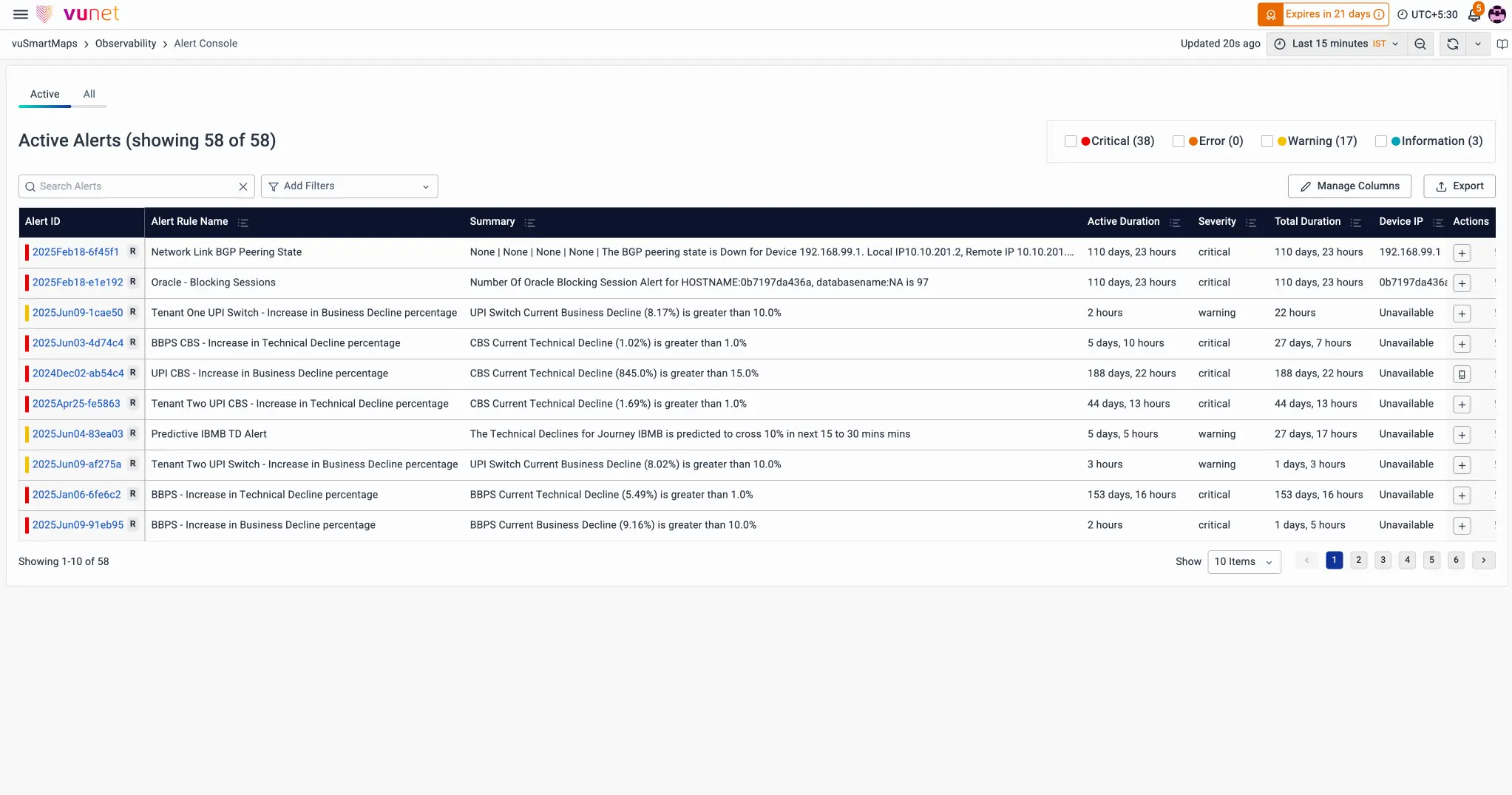Open the documentation book icon
Viewport: 1512px width, 795px height.
(1502, 44)
